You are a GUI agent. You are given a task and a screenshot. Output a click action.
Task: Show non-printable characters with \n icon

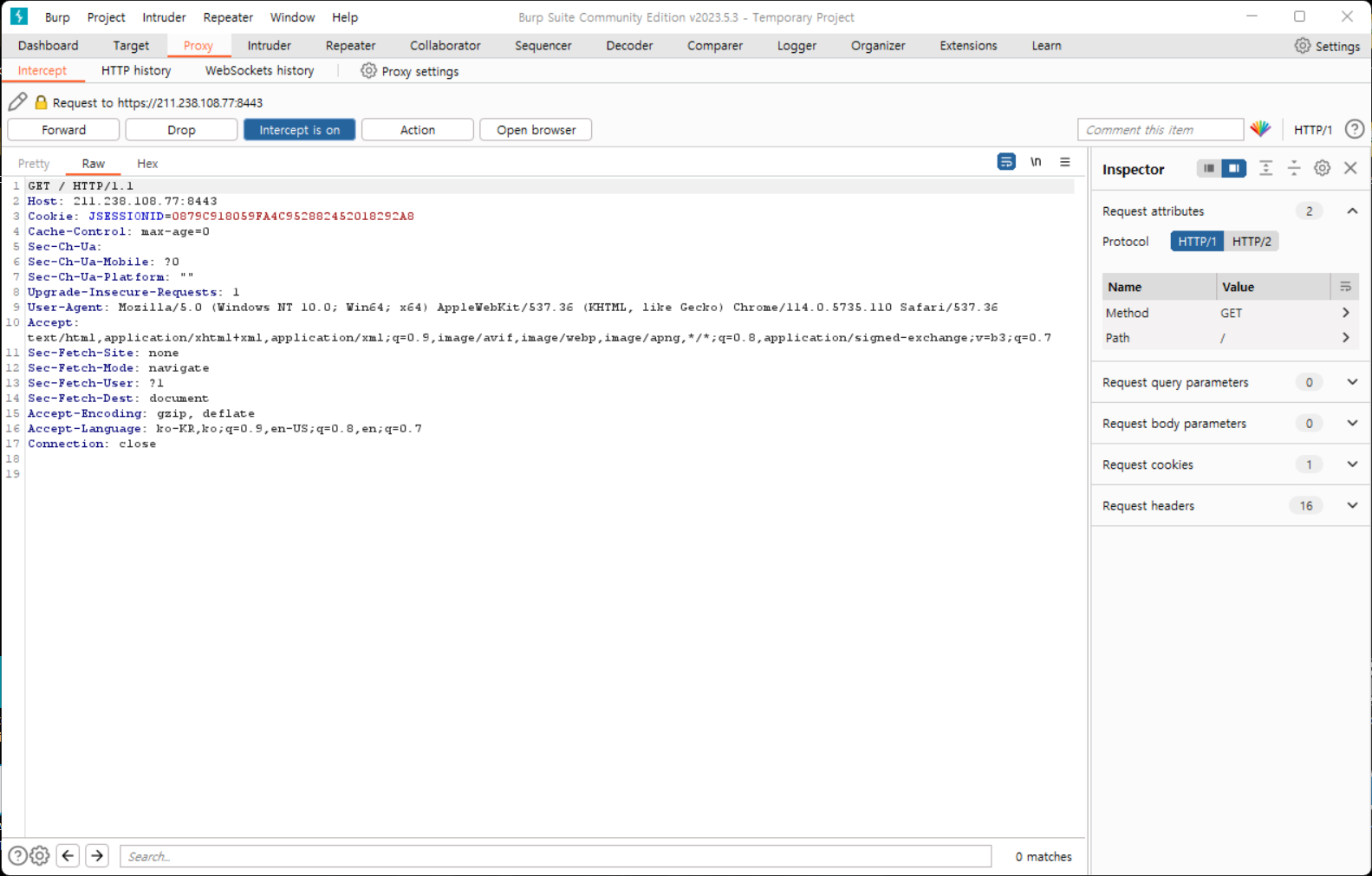(x=1036, y=162)
